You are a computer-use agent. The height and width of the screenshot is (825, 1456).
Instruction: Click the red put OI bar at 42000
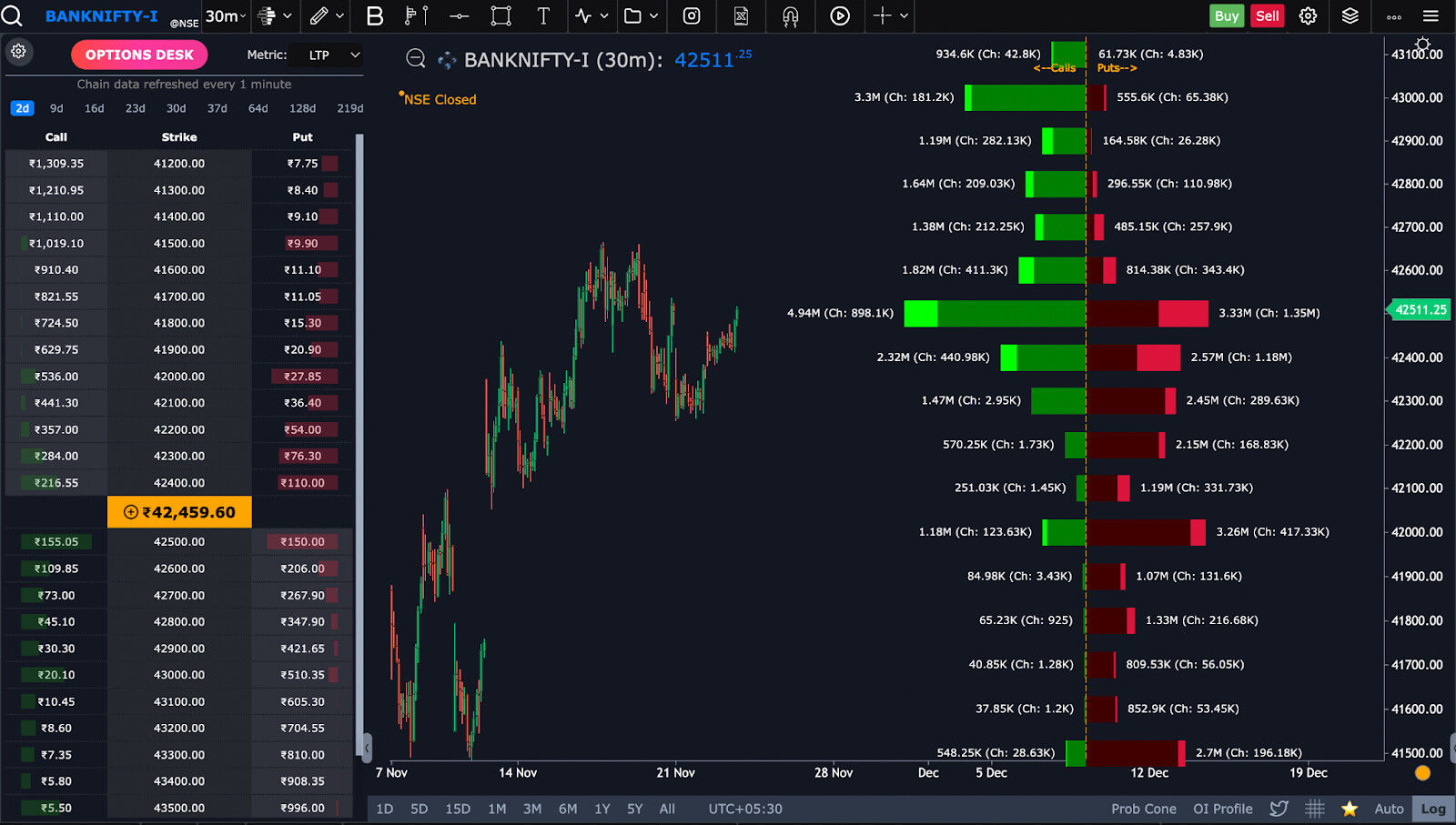point(1146,532)
